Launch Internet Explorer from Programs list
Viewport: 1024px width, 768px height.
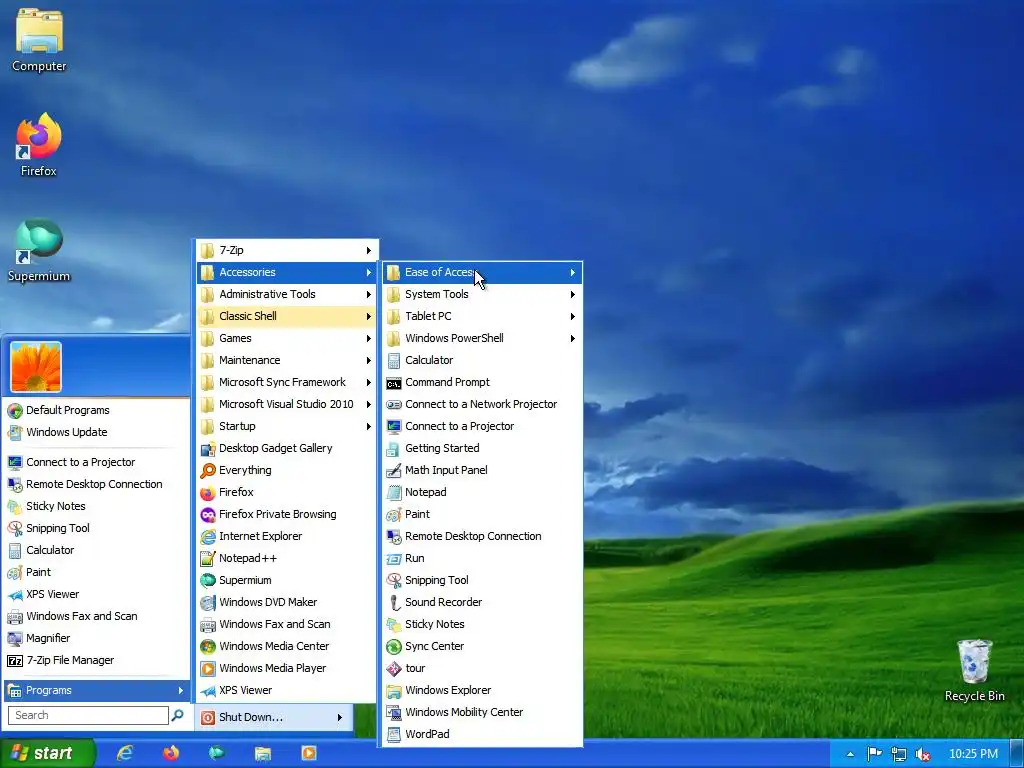pos(287,536)
